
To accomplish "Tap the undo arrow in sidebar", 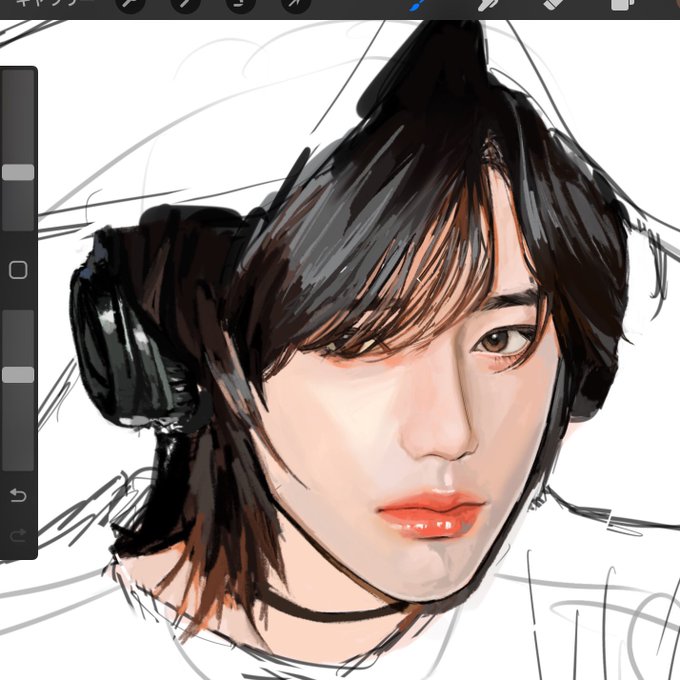I will [18, 495].
